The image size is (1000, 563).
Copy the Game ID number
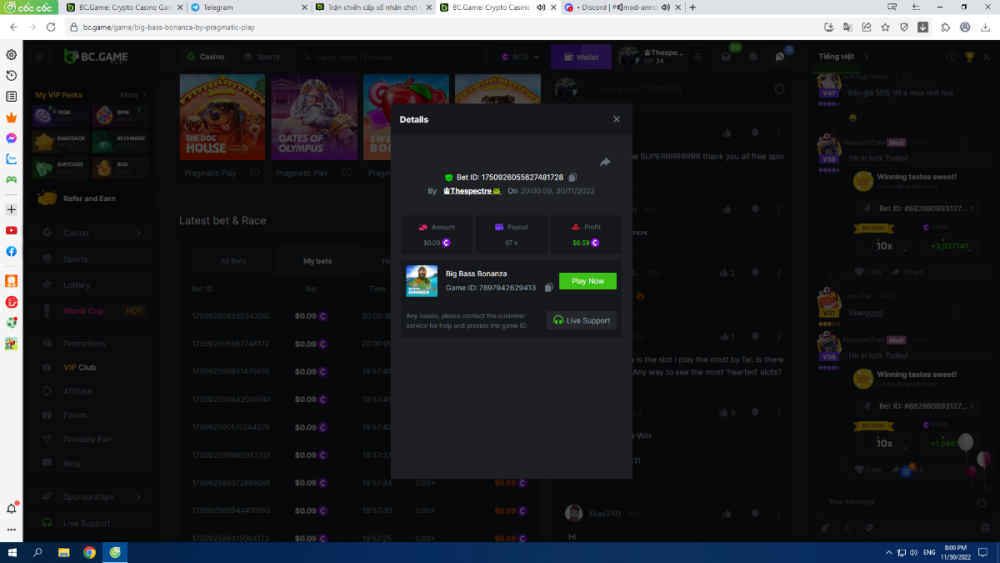(x=549, y=288)
